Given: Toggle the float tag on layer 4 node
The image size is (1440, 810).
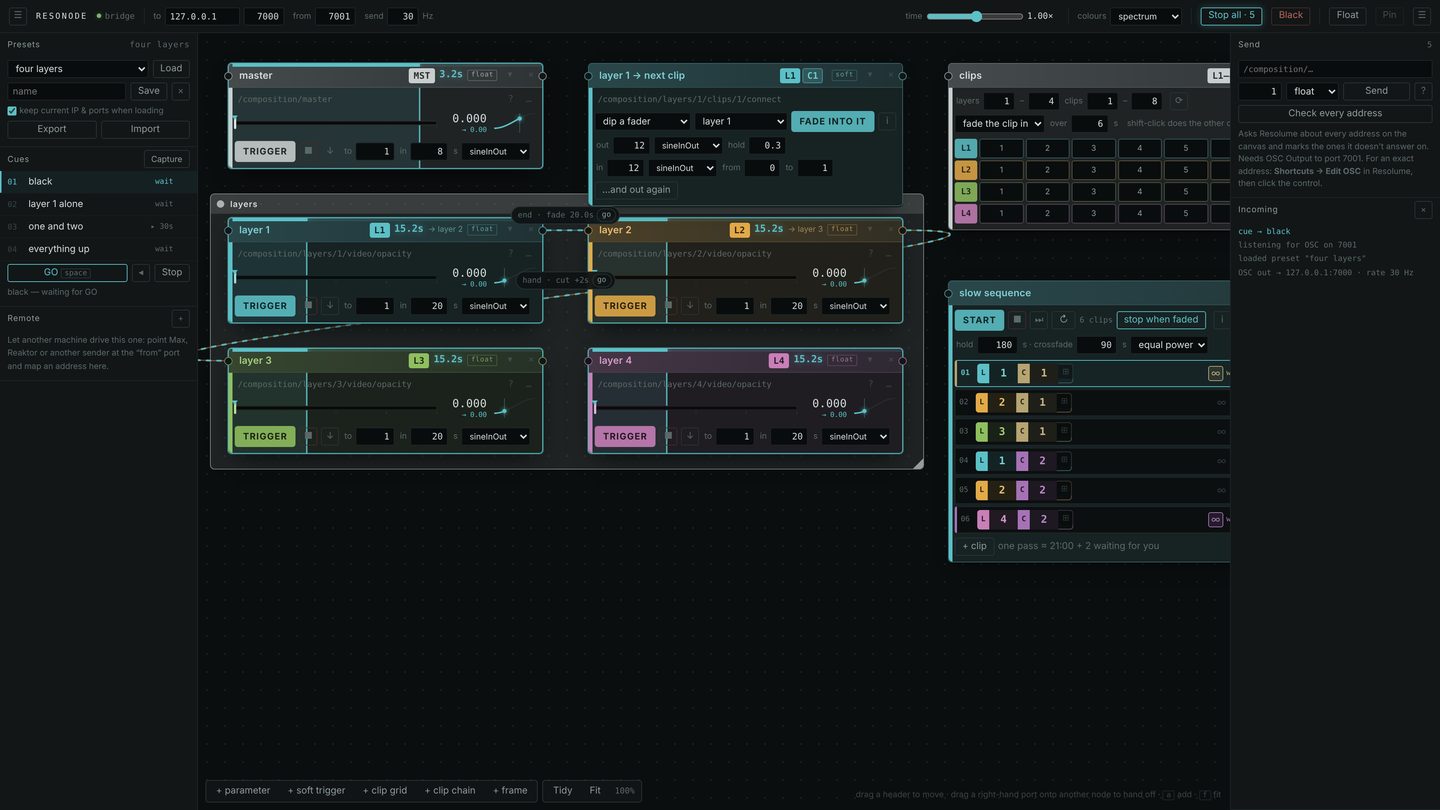Looking at the screenshot, I should tap(842, 360).
